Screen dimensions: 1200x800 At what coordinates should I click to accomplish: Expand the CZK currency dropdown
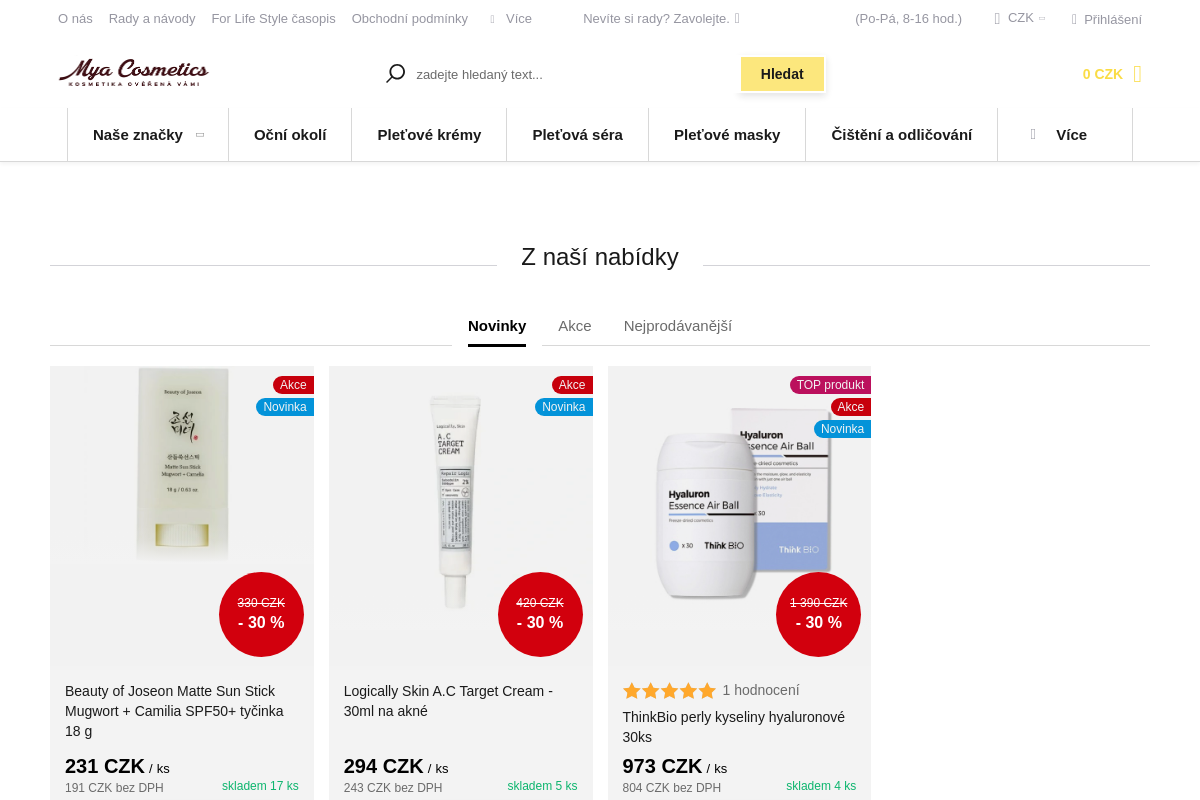pyautogui.click(x=1020, y=18)
